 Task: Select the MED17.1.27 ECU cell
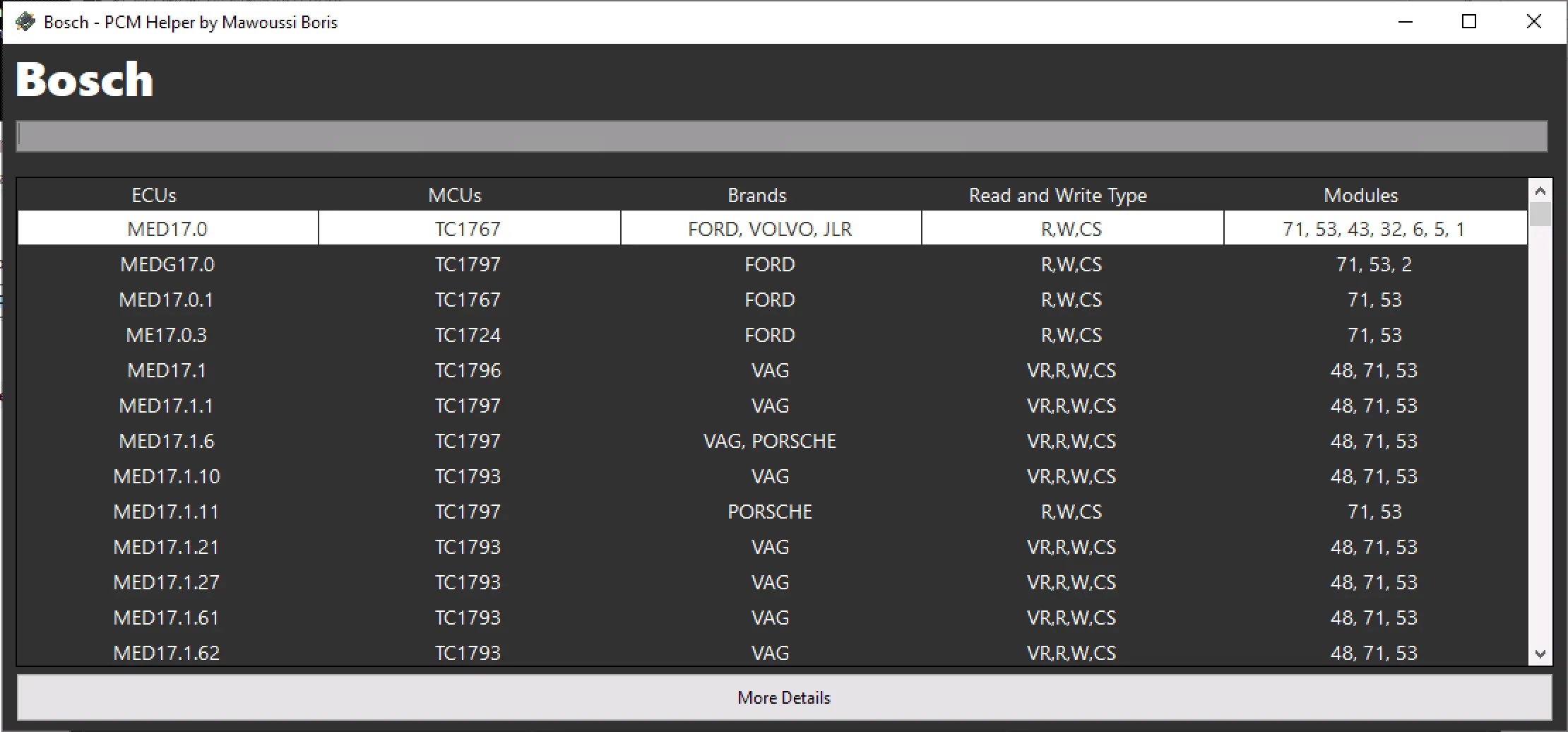tap(167, 582)
